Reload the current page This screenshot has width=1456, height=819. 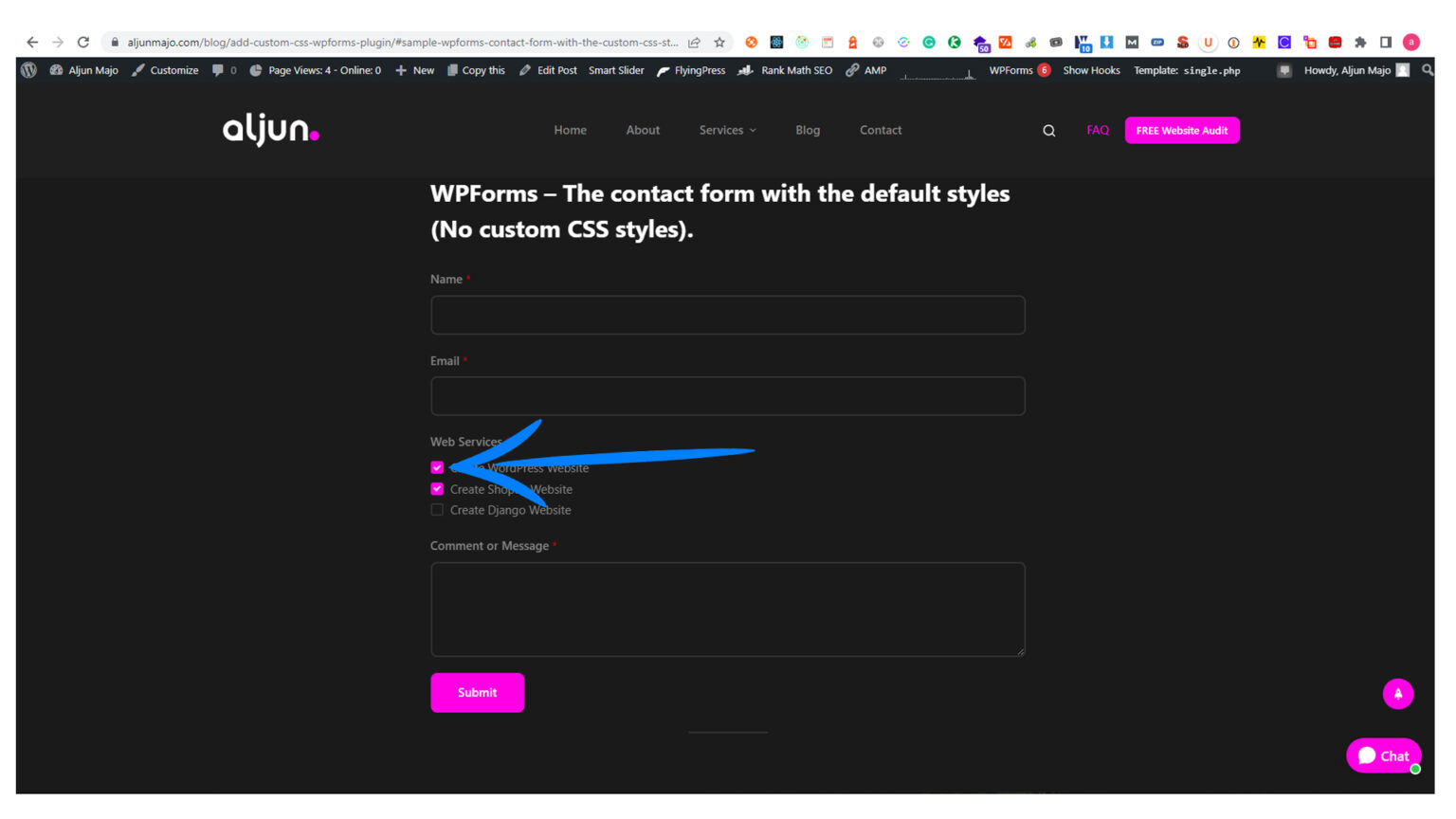[x=83, y=42]
